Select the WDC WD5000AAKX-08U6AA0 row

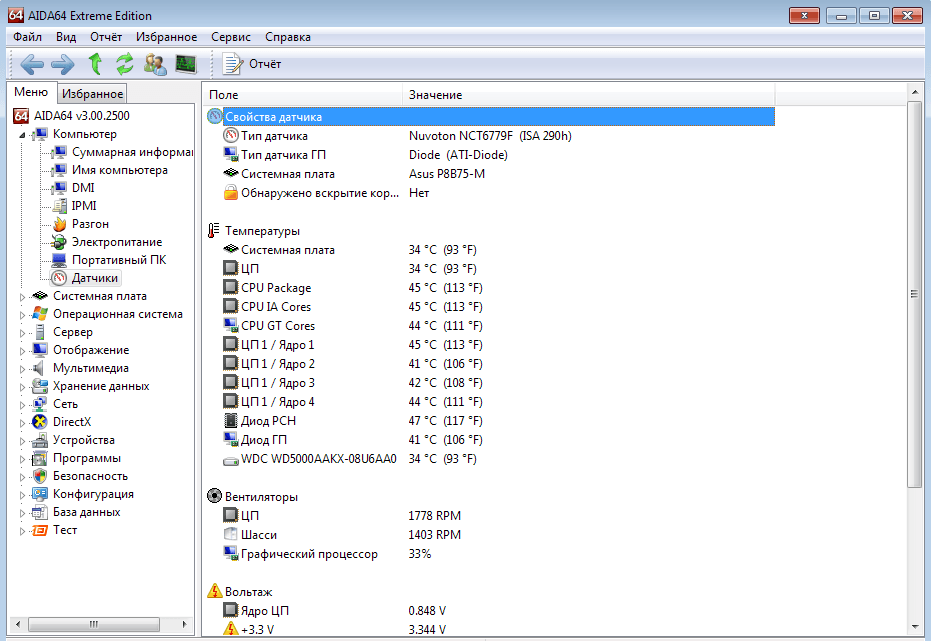[490, 459]
